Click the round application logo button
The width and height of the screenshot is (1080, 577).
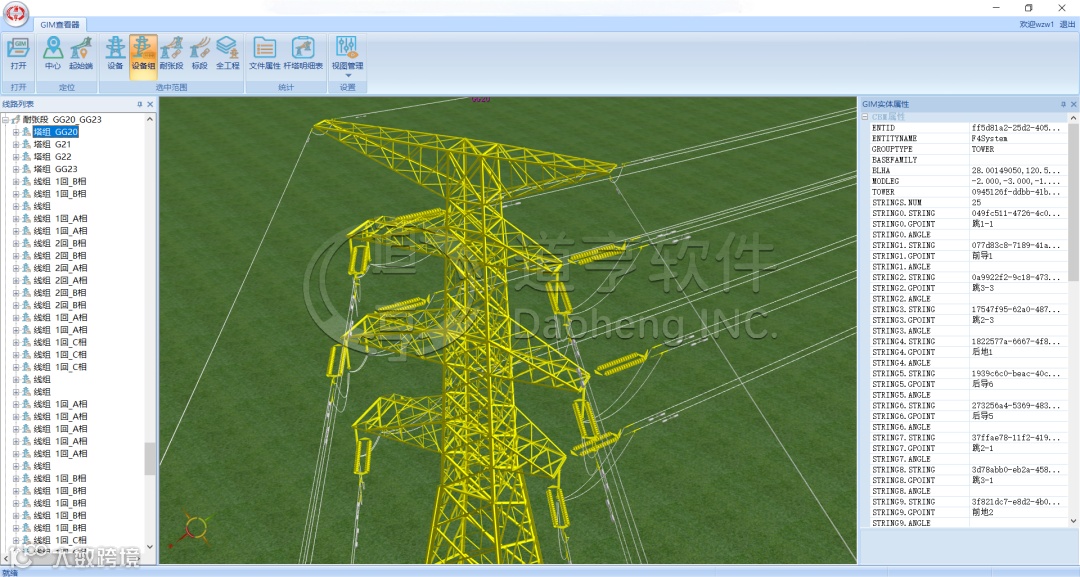click(15, 14)
